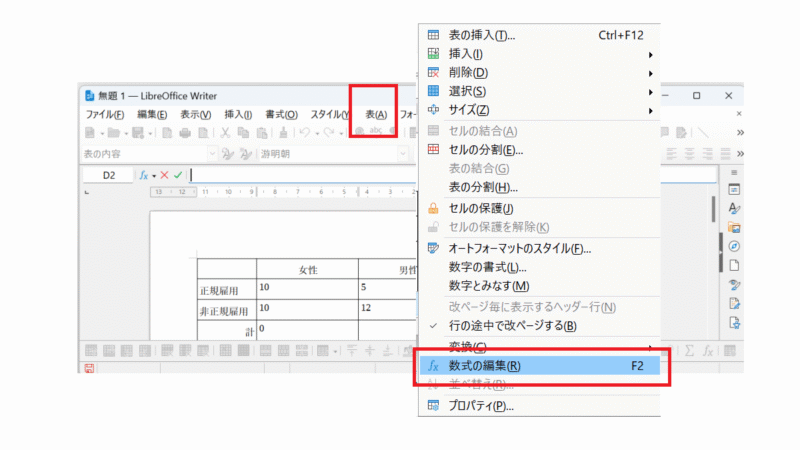
Task: Open the sidebar Gallery icon
Action: (x=734, y=228)
